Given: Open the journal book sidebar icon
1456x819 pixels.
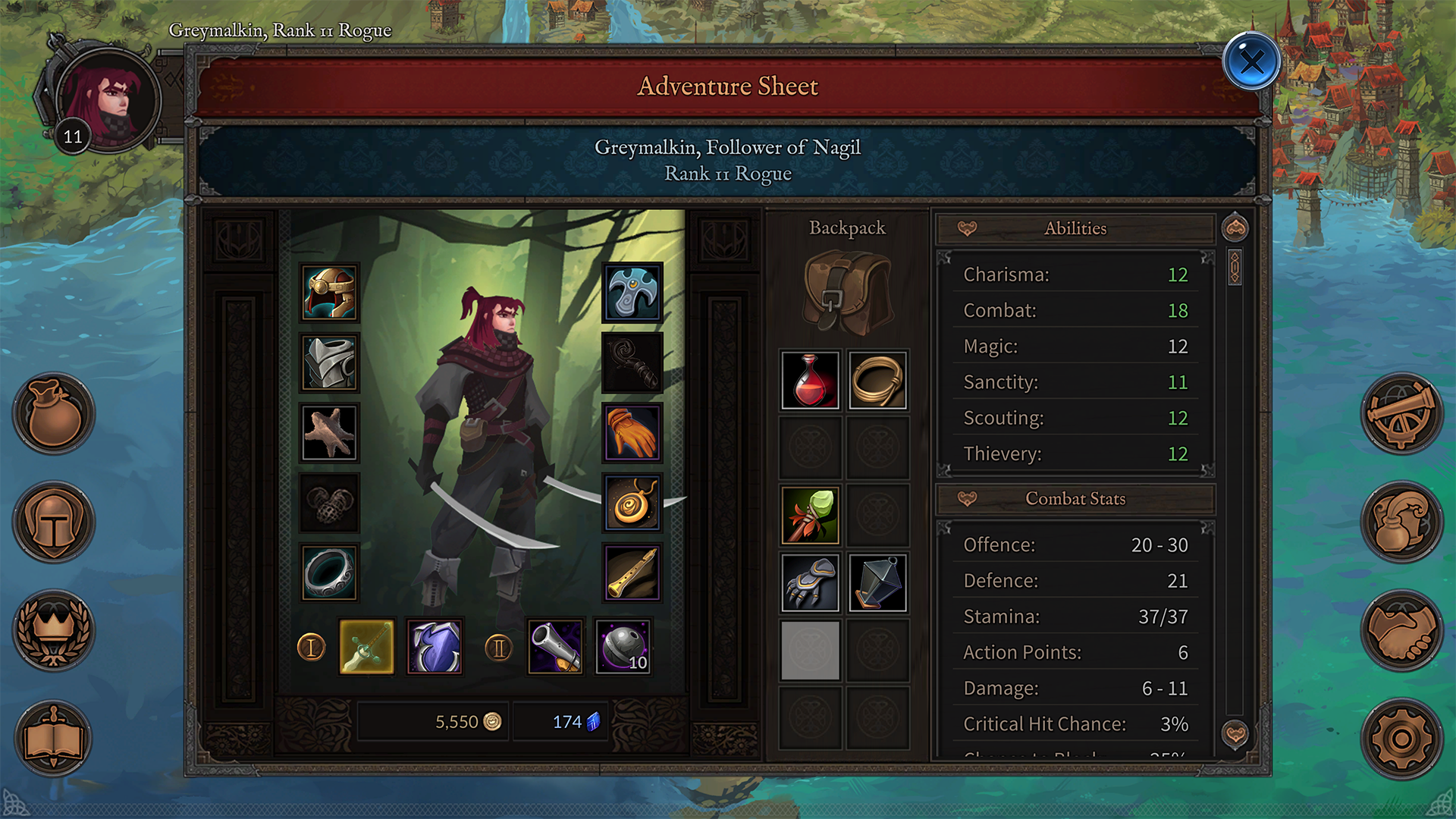Looking at the screenshot, I should coord(54,739).
